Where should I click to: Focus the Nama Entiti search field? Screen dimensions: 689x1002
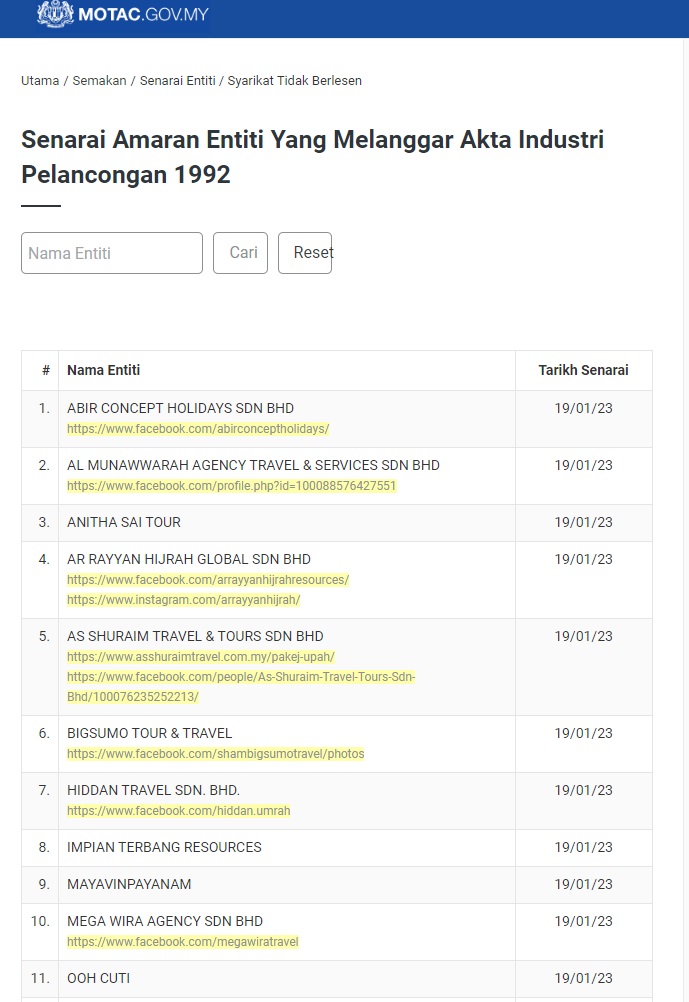point(112,253)
